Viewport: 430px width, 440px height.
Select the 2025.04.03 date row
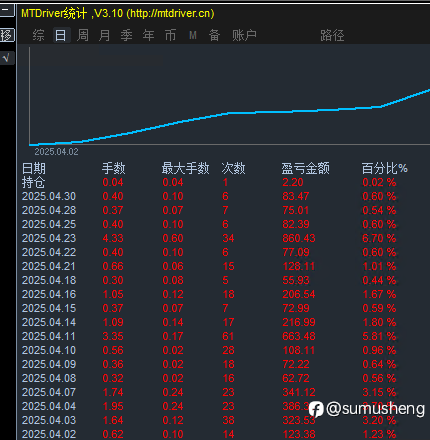click(49, 420)
